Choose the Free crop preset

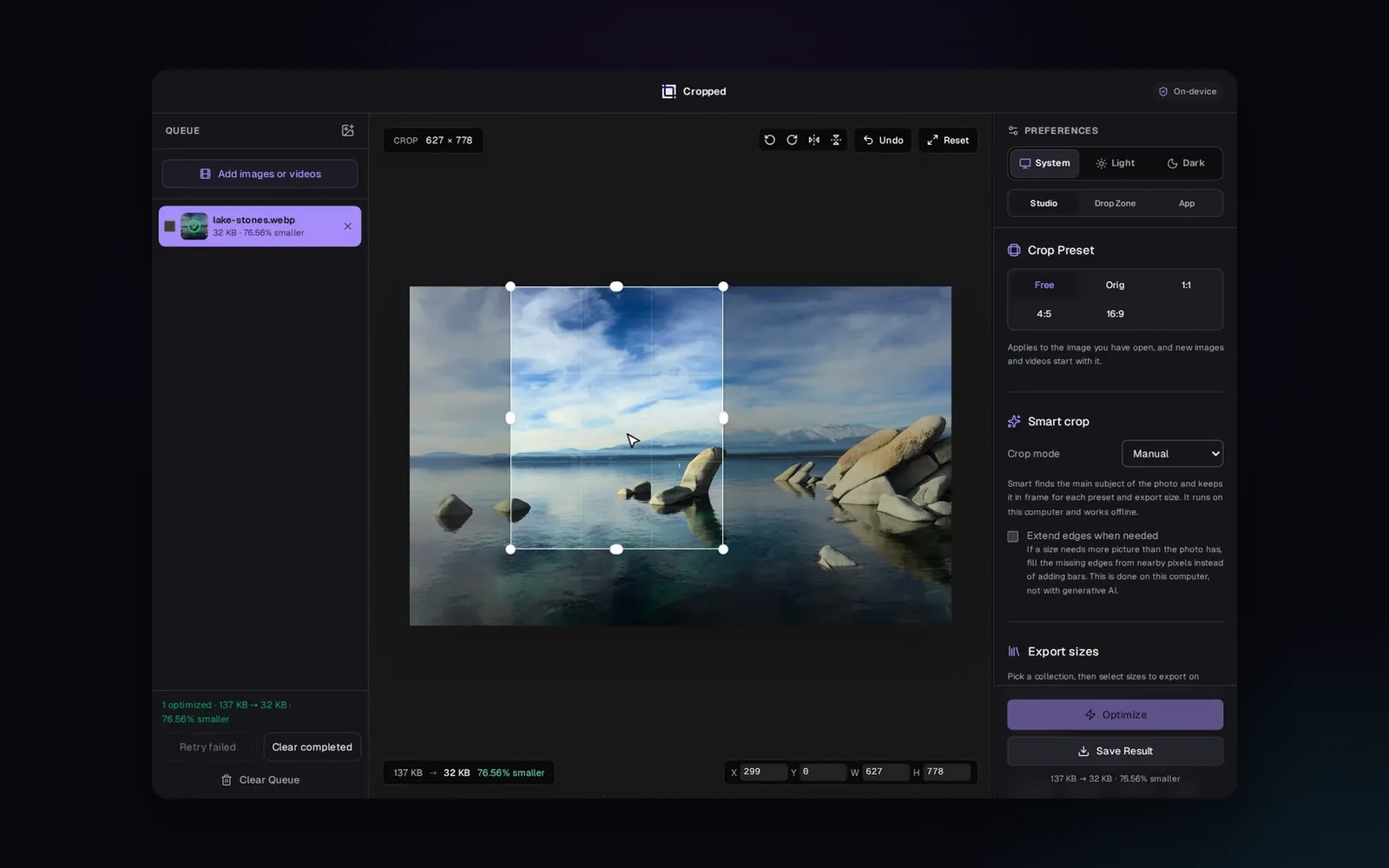click(x=1044, y=285)
